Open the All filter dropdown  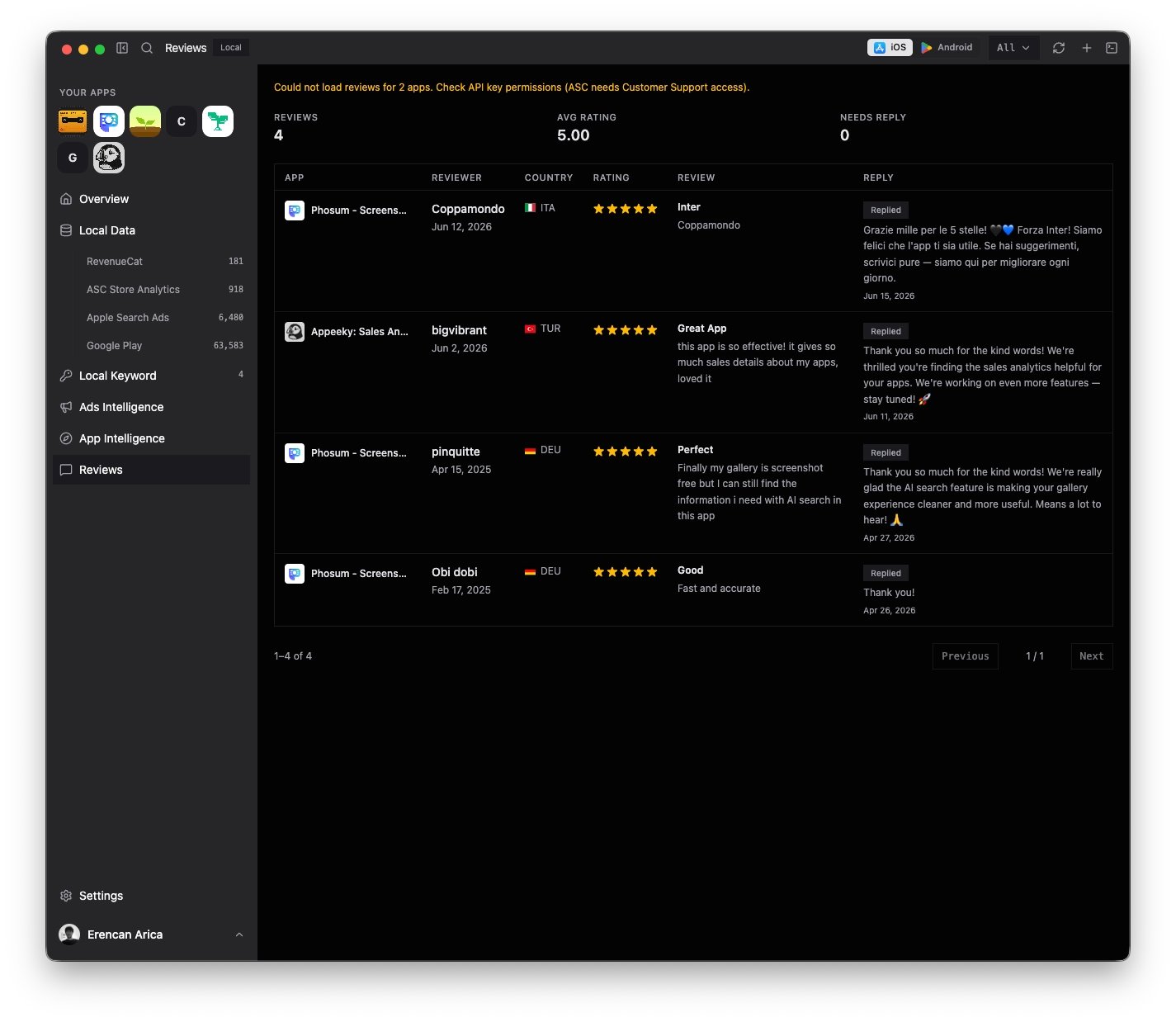pos(1013,48)
